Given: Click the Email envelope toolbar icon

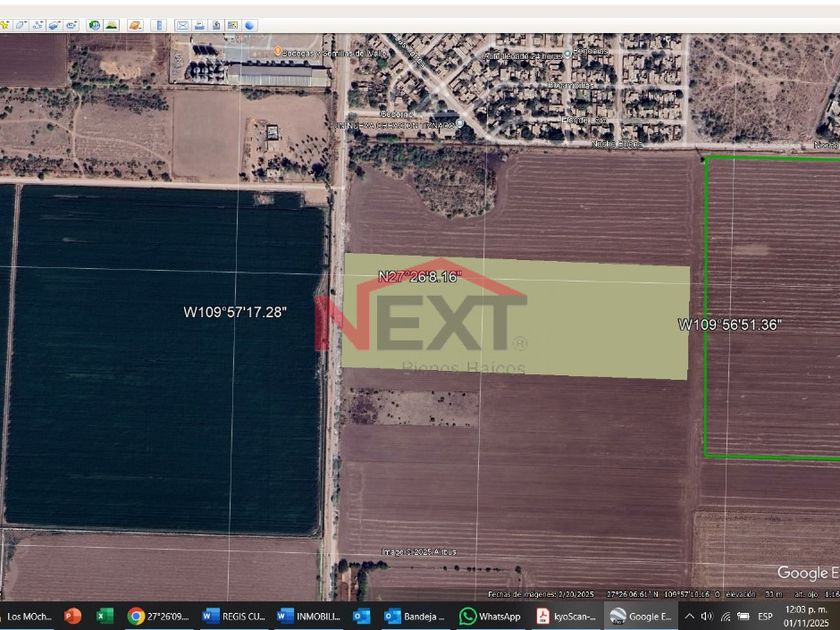Looking at the screenshot, I should (182, 25).
